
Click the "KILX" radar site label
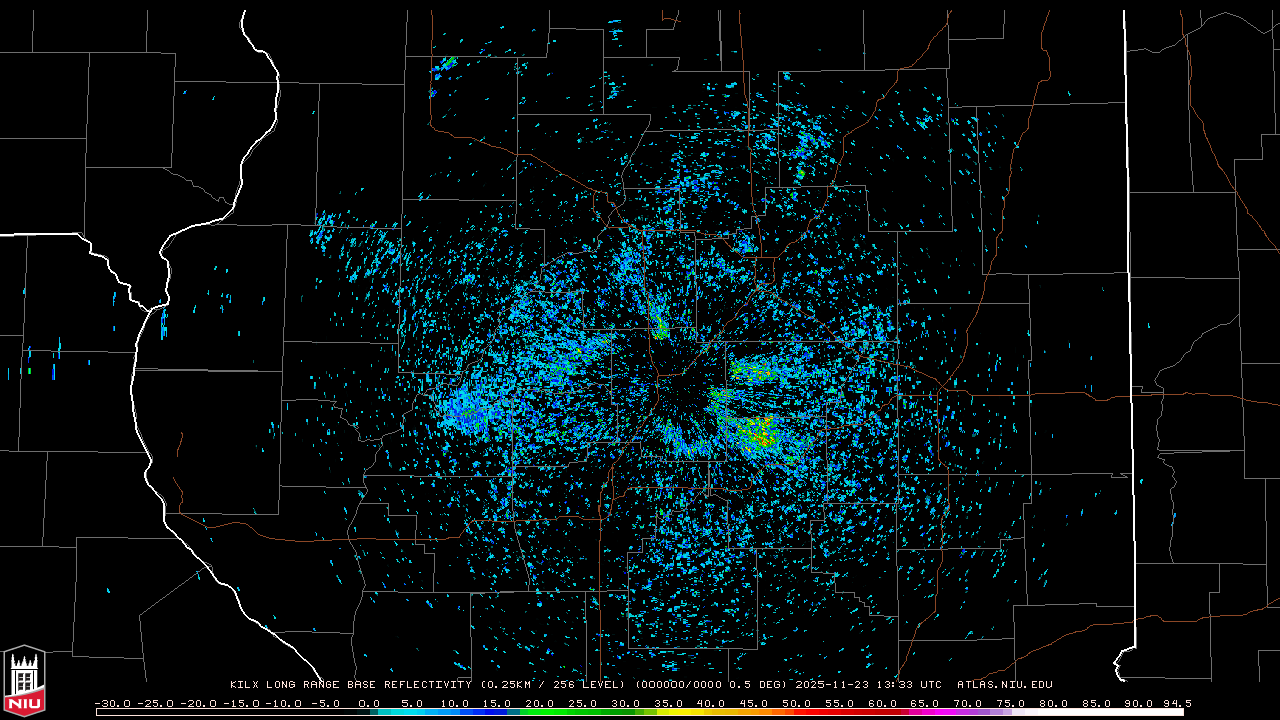point(244,685)
